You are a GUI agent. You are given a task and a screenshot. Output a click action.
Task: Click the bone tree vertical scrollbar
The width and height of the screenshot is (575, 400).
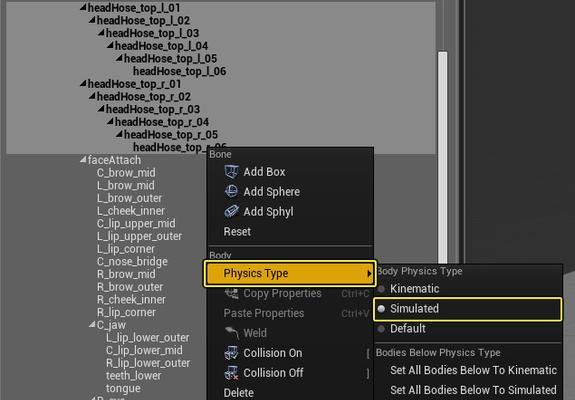(443, 158)
